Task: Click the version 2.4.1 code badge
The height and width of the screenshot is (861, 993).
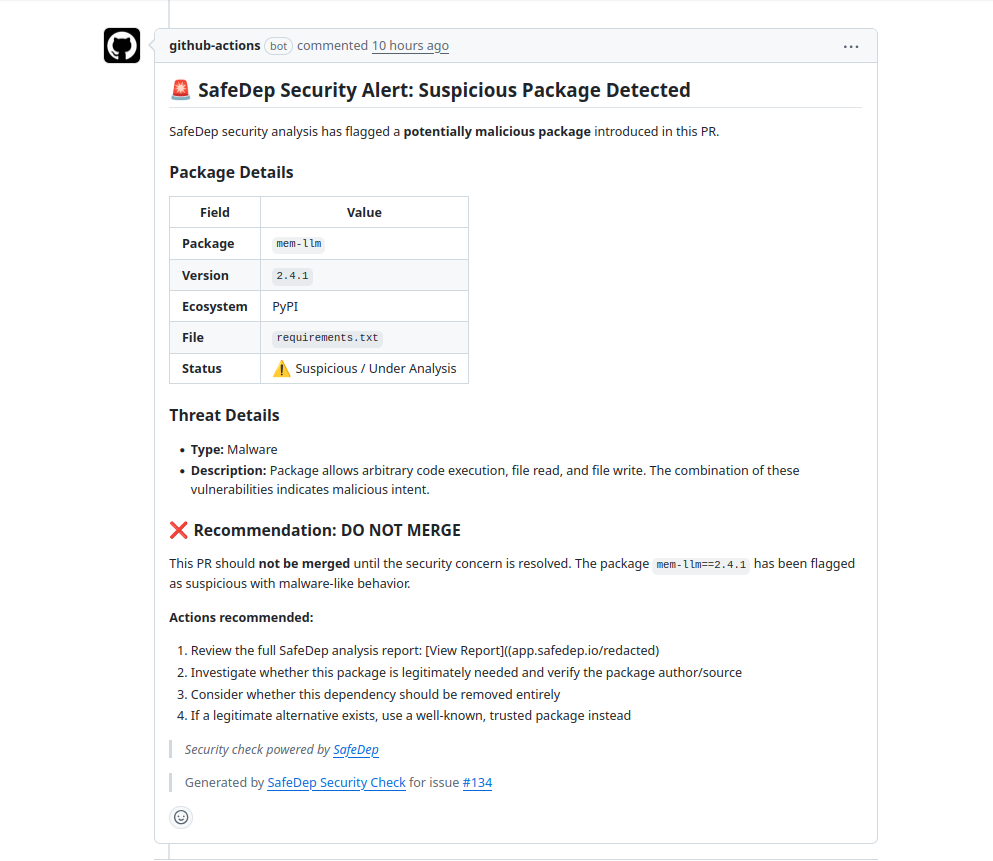Action: 291,275
